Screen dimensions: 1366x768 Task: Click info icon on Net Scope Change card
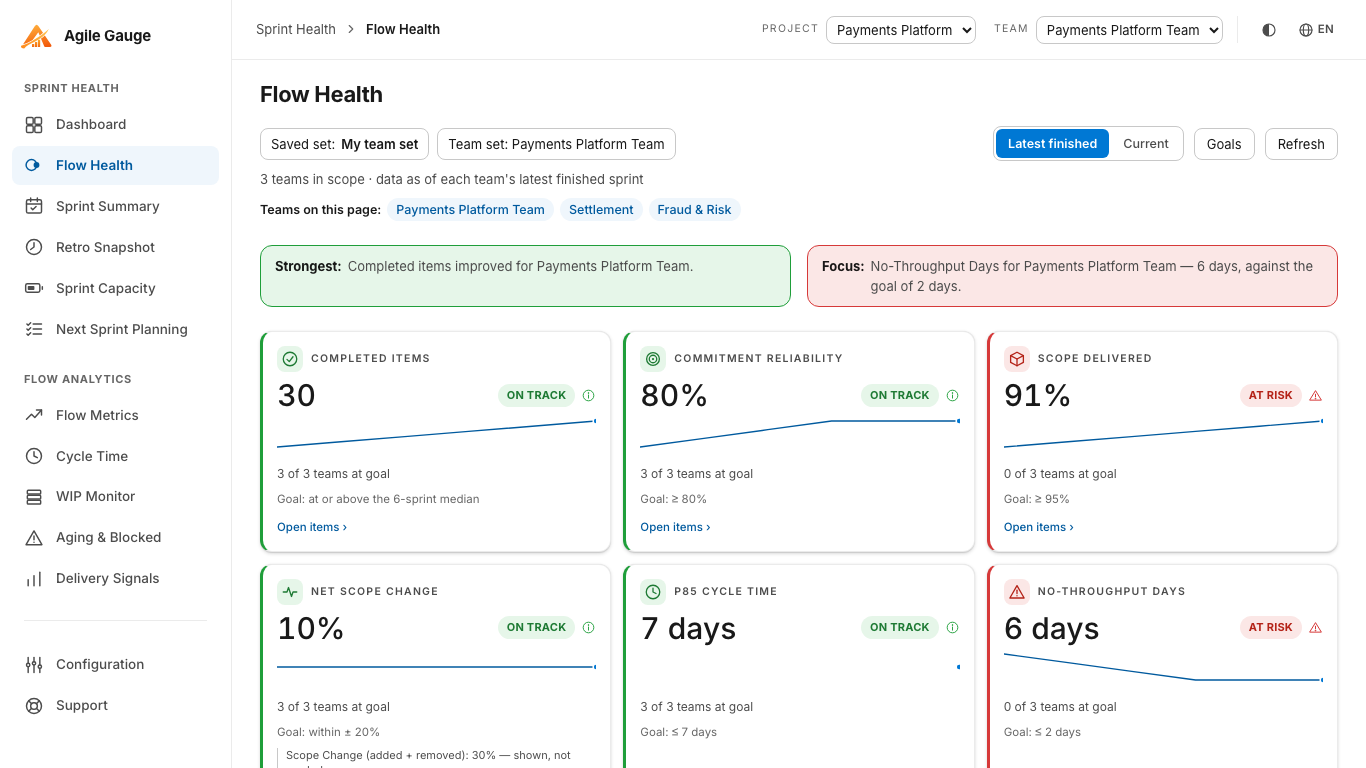tap(589, 628)
